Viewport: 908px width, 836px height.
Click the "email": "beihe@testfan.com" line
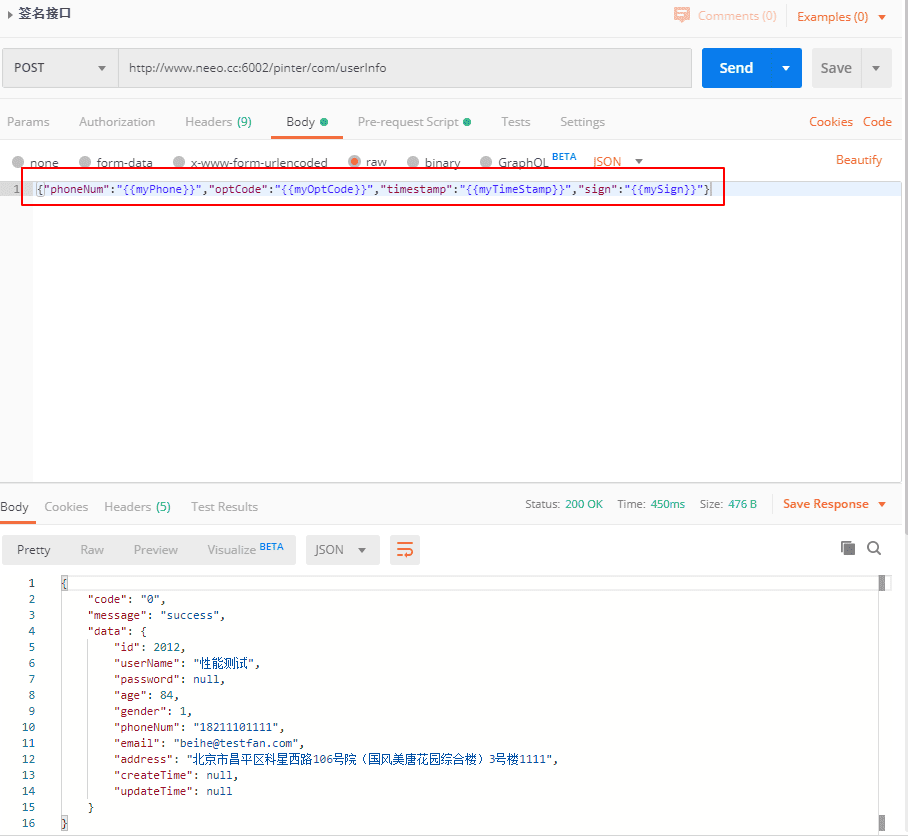pyautogui.click(x=208, y=743)
